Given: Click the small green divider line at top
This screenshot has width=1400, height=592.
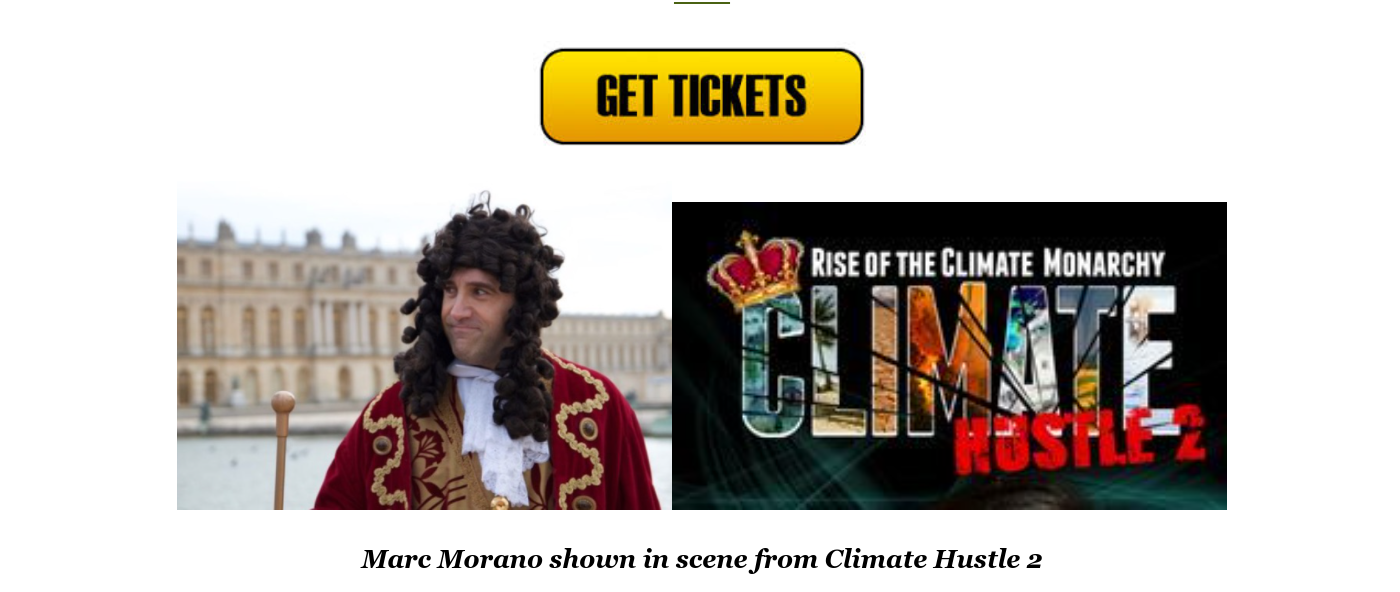Looking at the screenshot, I should pyautogui.click(x=702, y=2).
